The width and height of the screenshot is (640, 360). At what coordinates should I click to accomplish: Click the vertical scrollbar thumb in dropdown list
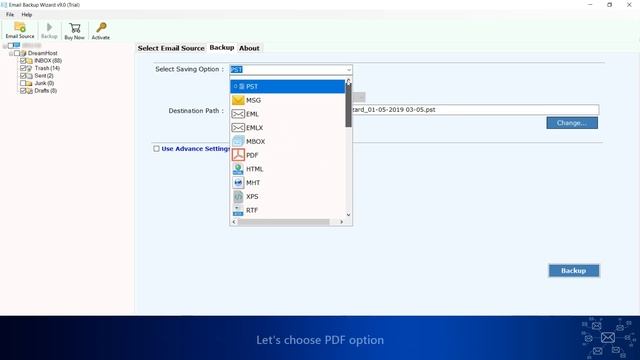tap(348, 105)
